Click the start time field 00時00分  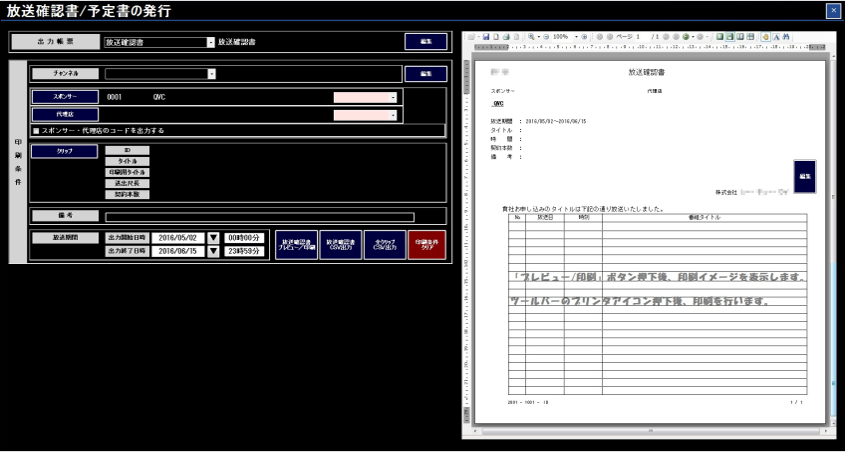pos(244,238)
